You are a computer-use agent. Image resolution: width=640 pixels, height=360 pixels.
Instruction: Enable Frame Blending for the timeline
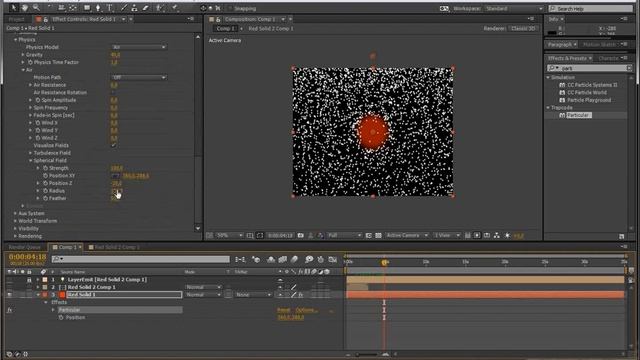point(282,259)
